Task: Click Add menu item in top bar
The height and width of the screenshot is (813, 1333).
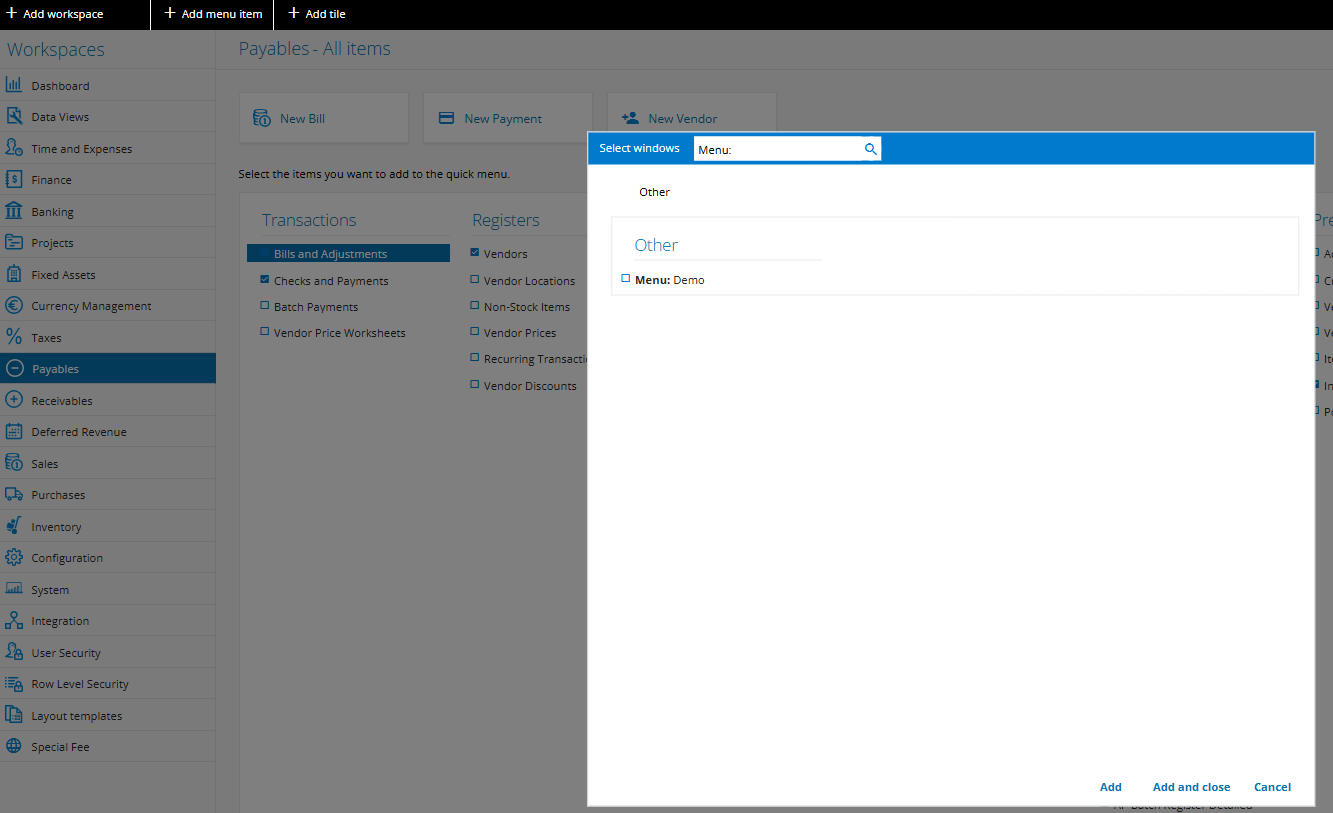Action: pos(212,14)
